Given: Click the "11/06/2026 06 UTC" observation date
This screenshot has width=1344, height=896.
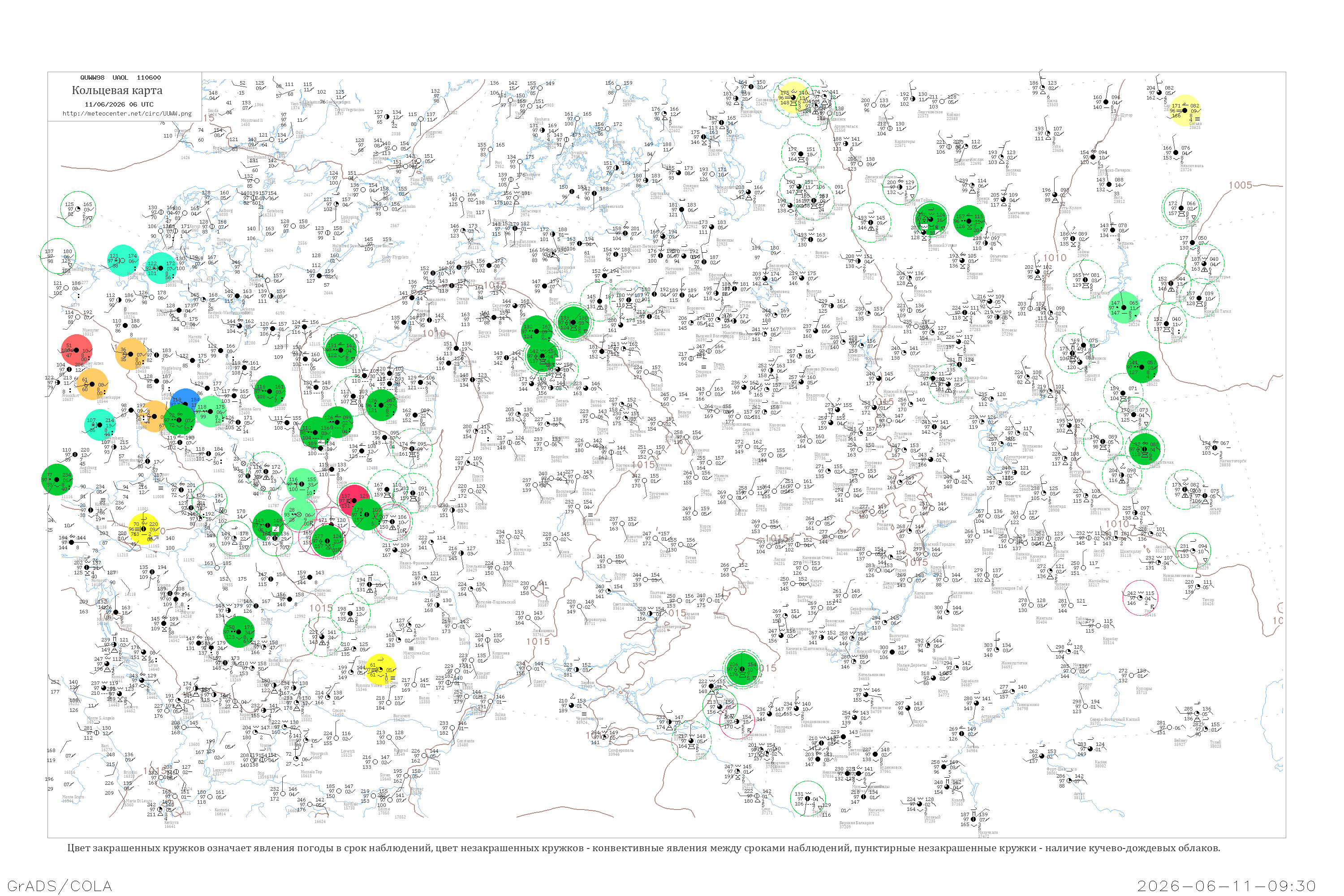Looking at the screenshot, I should point(119,104).
